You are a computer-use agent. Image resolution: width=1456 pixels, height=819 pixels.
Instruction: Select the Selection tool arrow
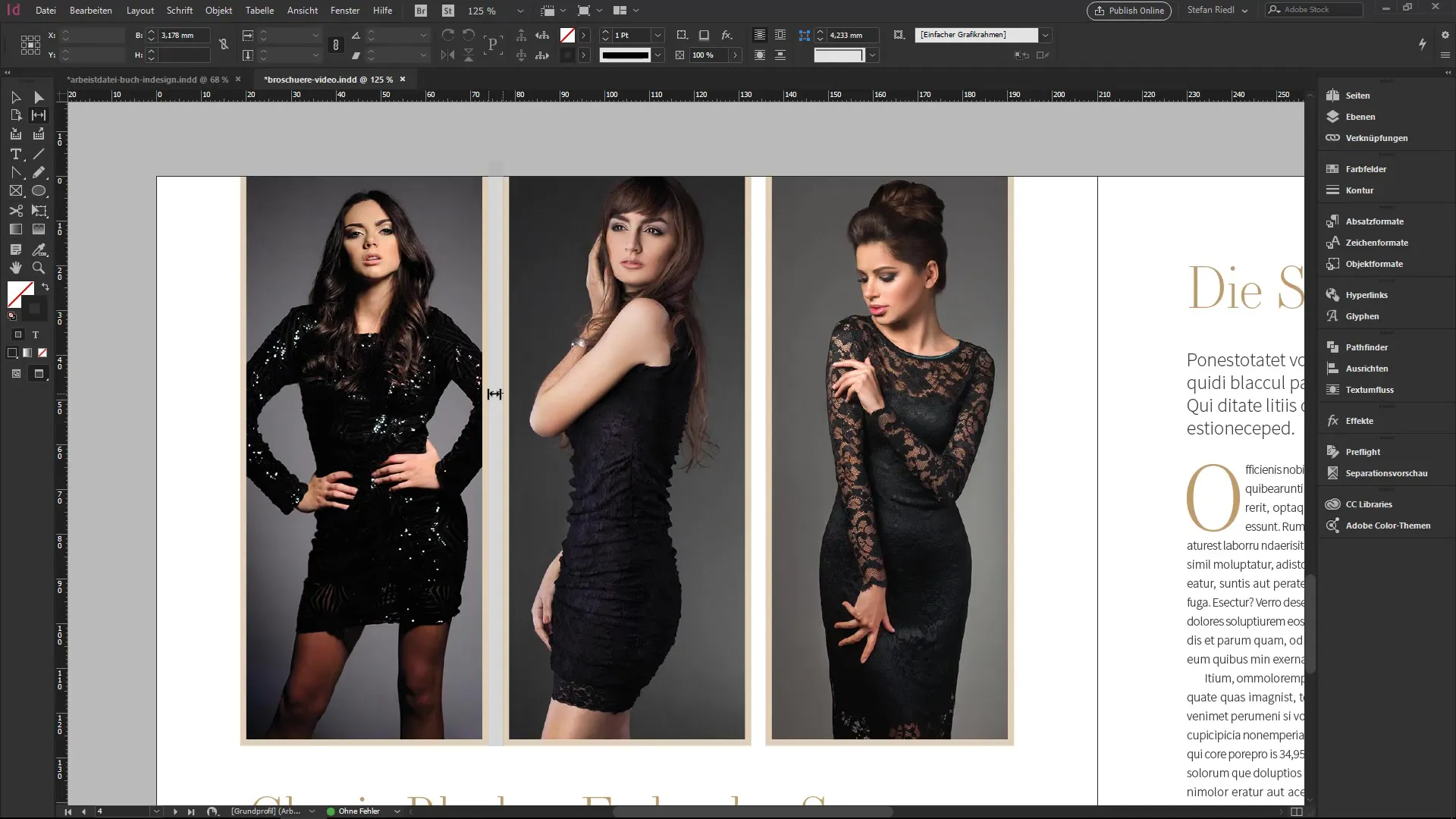[16, 97]
